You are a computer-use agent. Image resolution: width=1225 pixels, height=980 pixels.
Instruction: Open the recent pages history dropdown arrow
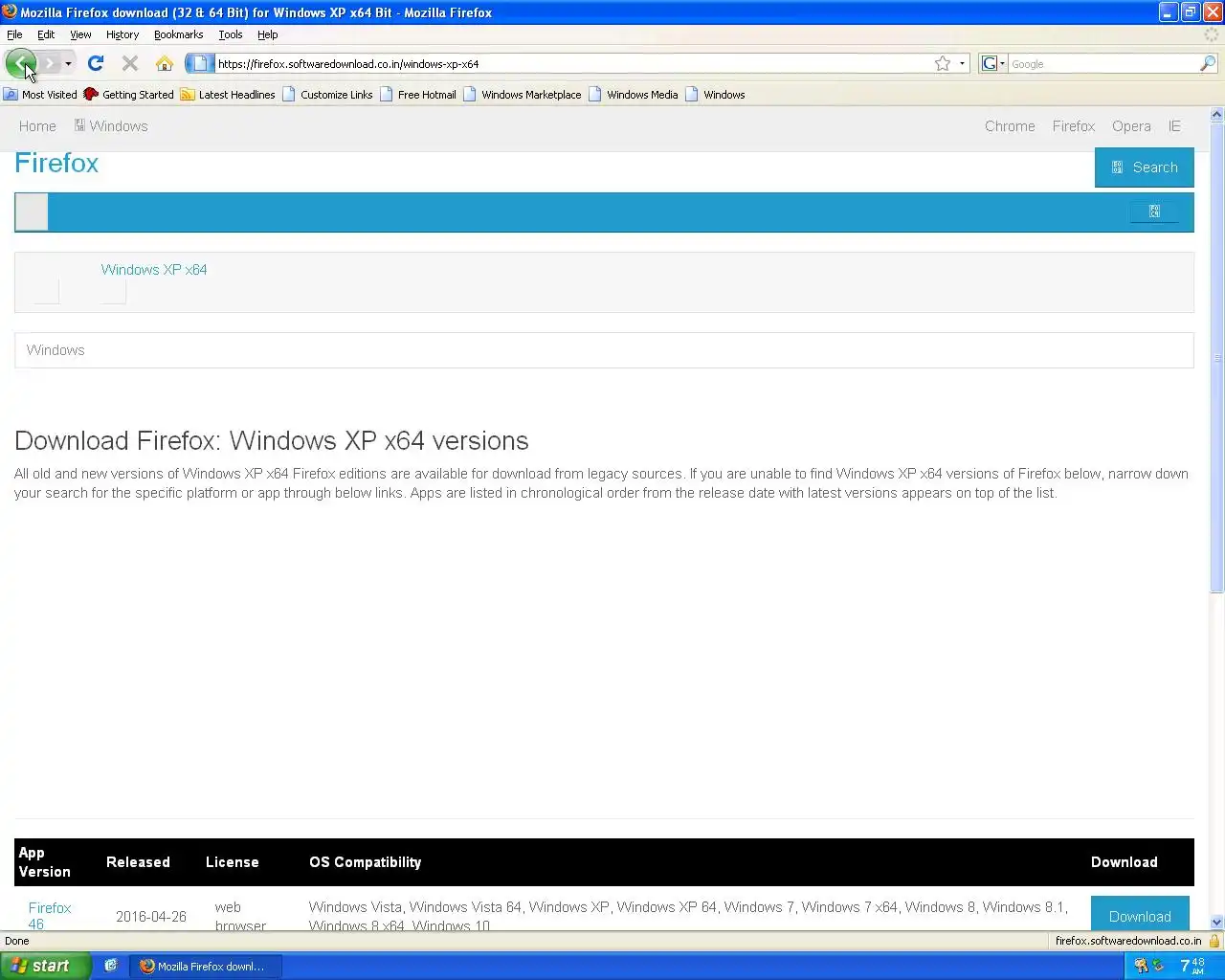68,63
